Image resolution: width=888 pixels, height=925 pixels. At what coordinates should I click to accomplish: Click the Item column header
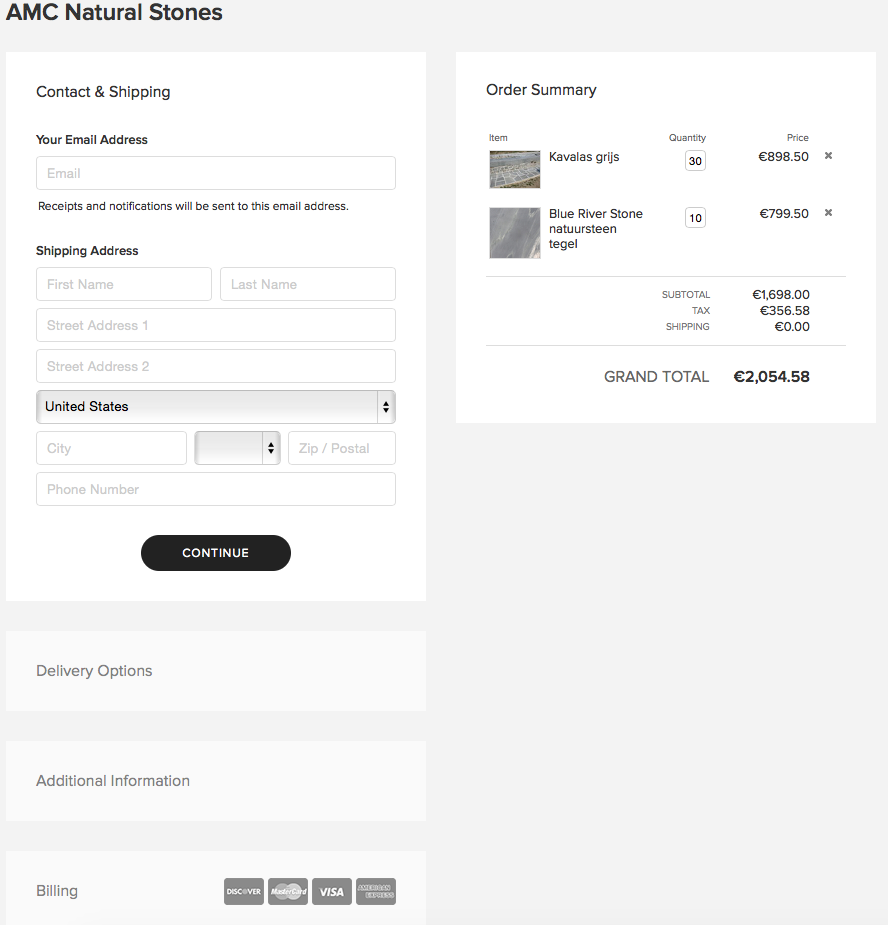click(498, 137)
